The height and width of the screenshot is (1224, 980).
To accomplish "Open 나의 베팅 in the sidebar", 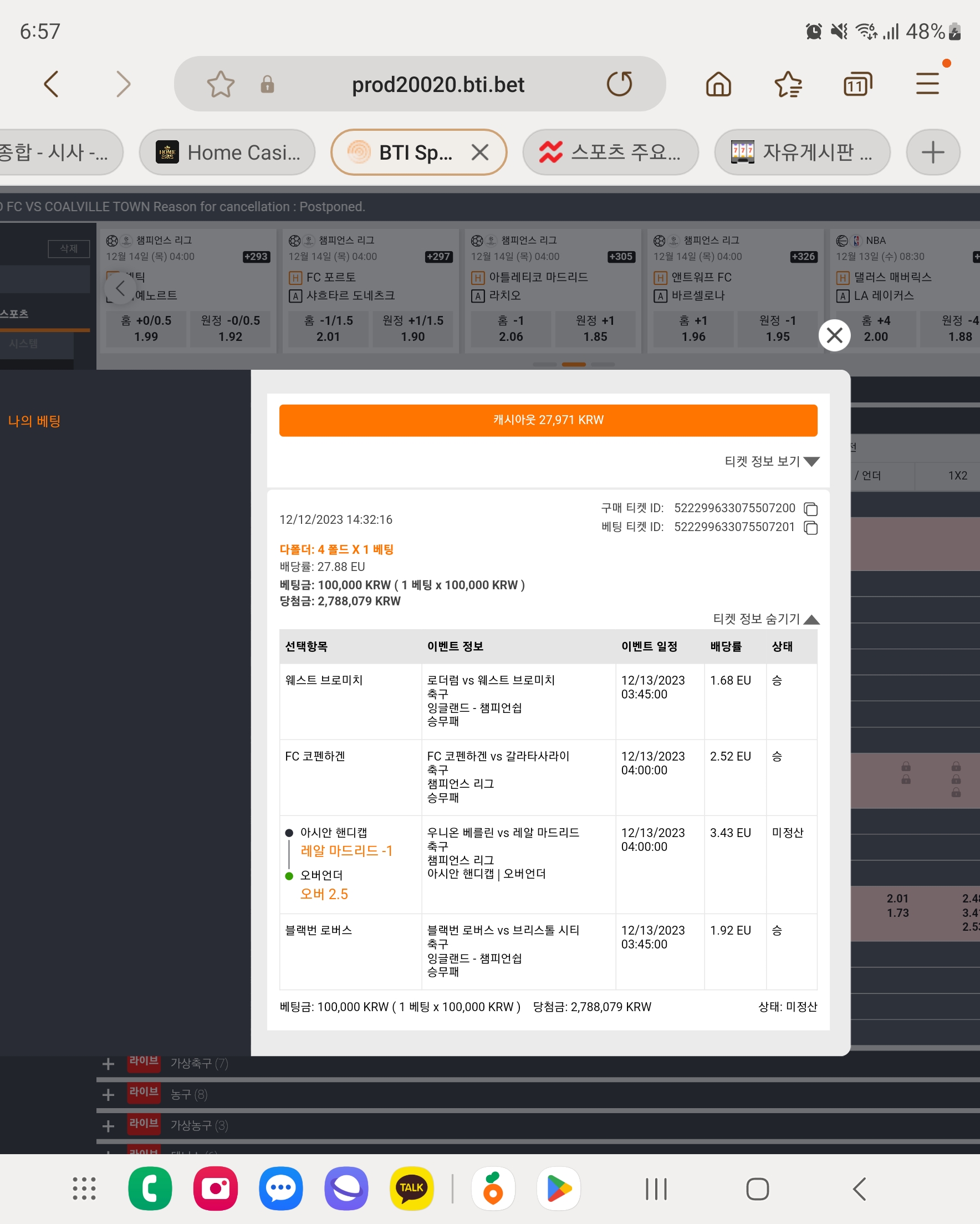I will click(34, 421).
